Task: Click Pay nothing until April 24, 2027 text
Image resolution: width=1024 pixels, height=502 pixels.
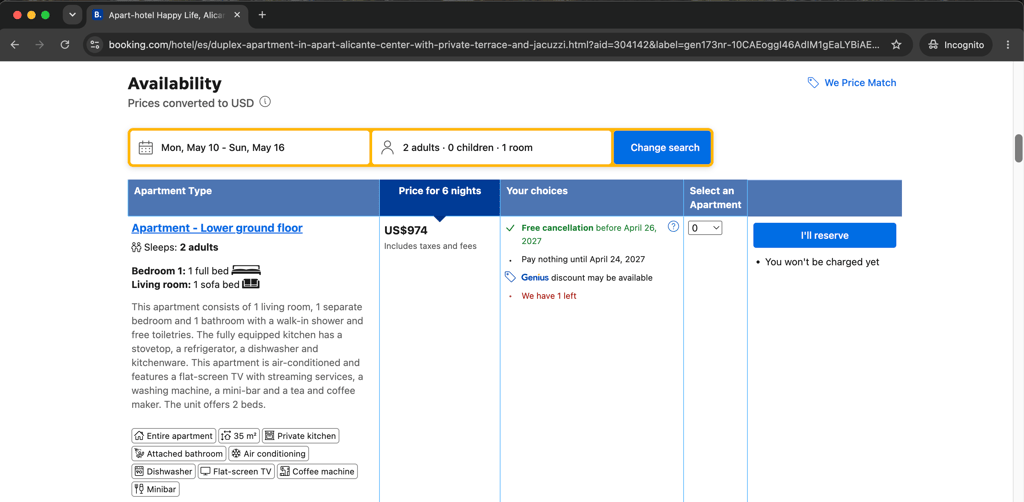Action: (583, 259)
